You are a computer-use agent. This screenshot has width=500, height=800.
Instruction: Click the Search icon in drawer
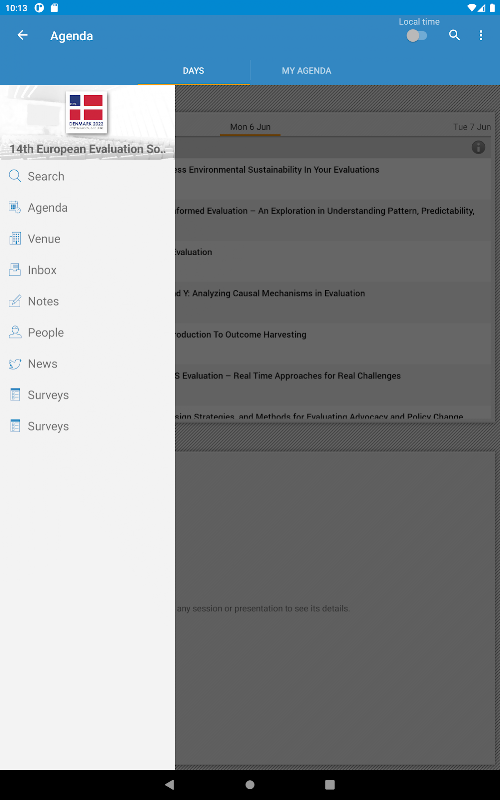pyautogui.click(x=15, y=177)
